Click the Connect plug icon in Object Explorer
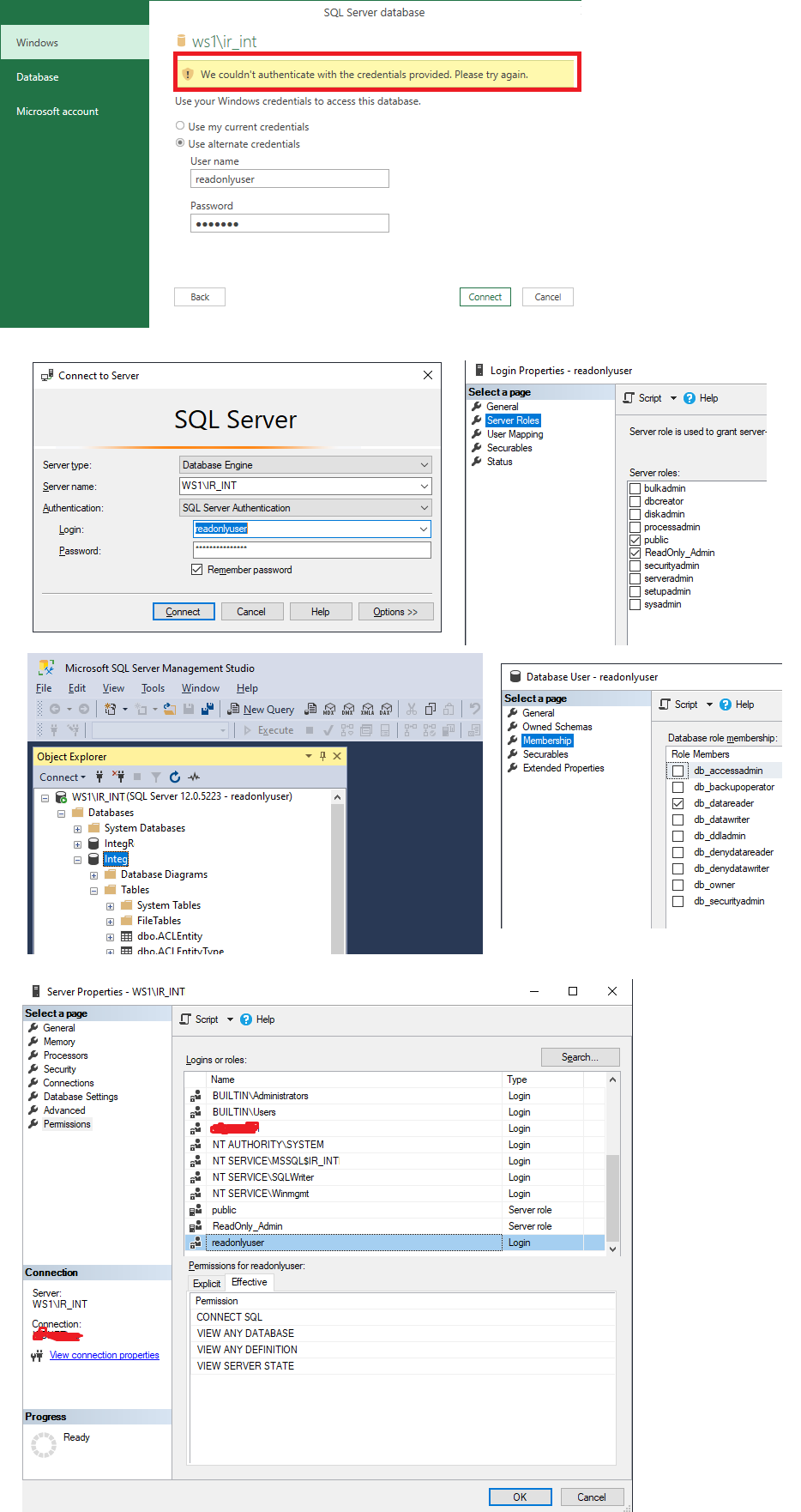This screenshot has height=1512, width=801. (99, 777)
